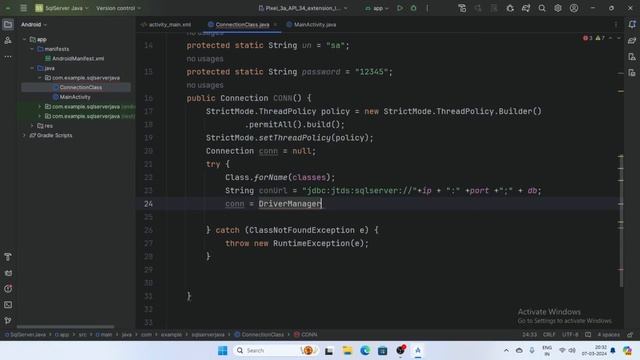The image size is (640, 360).
Task: Open Pixel_3a device selector dropdown
Action: [303, 8]
